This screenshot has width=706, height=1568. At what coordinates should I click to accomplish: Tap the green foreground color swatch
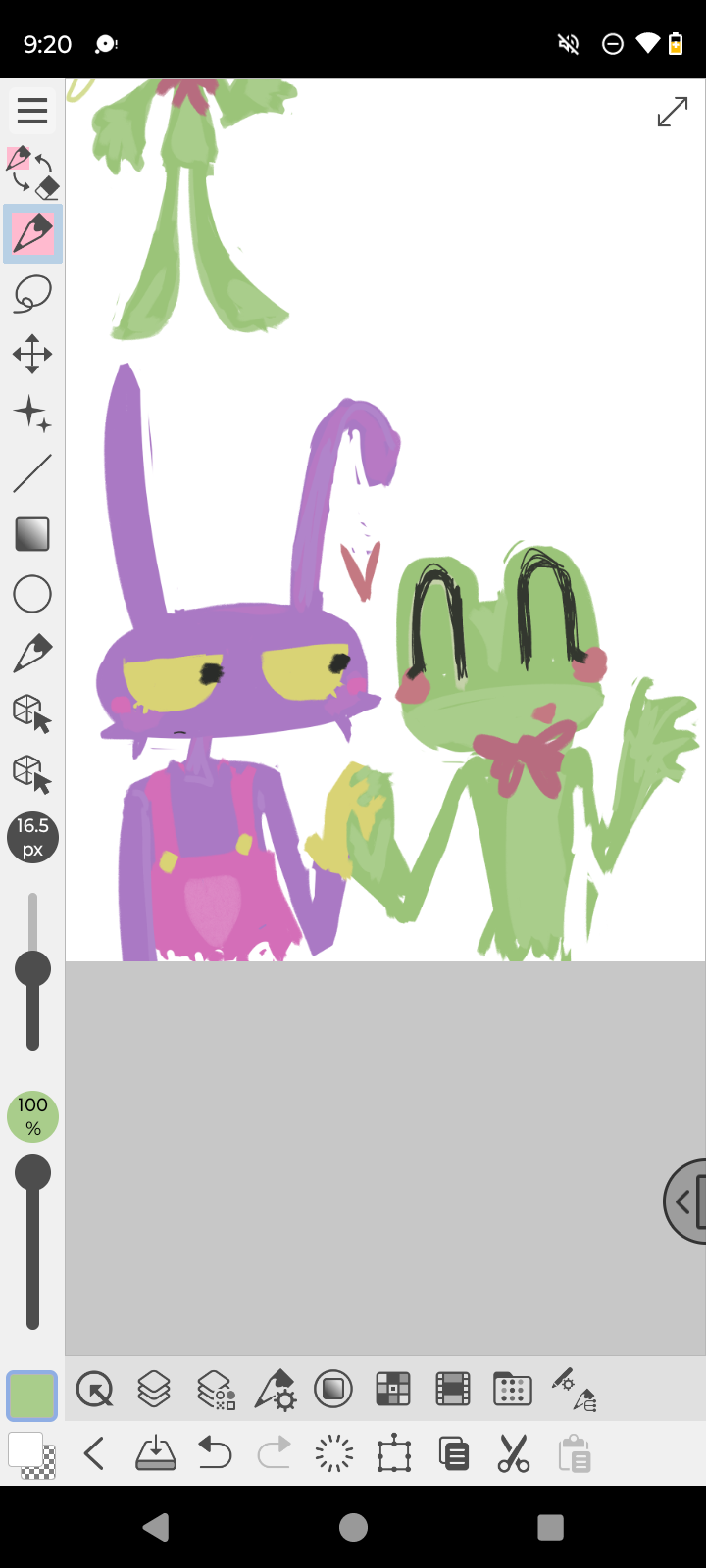31,1395
